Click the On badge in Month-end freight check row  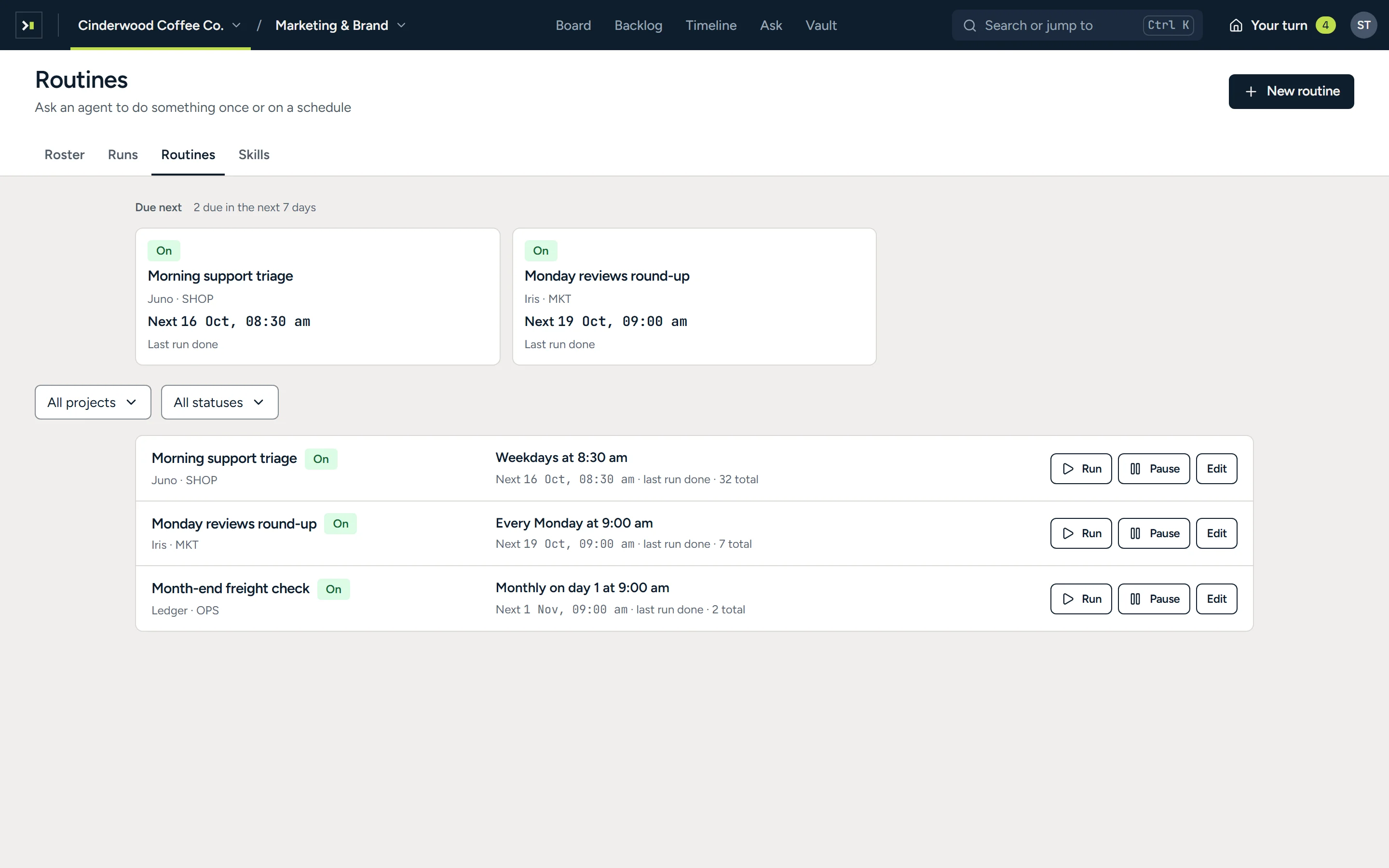point(333,589)
